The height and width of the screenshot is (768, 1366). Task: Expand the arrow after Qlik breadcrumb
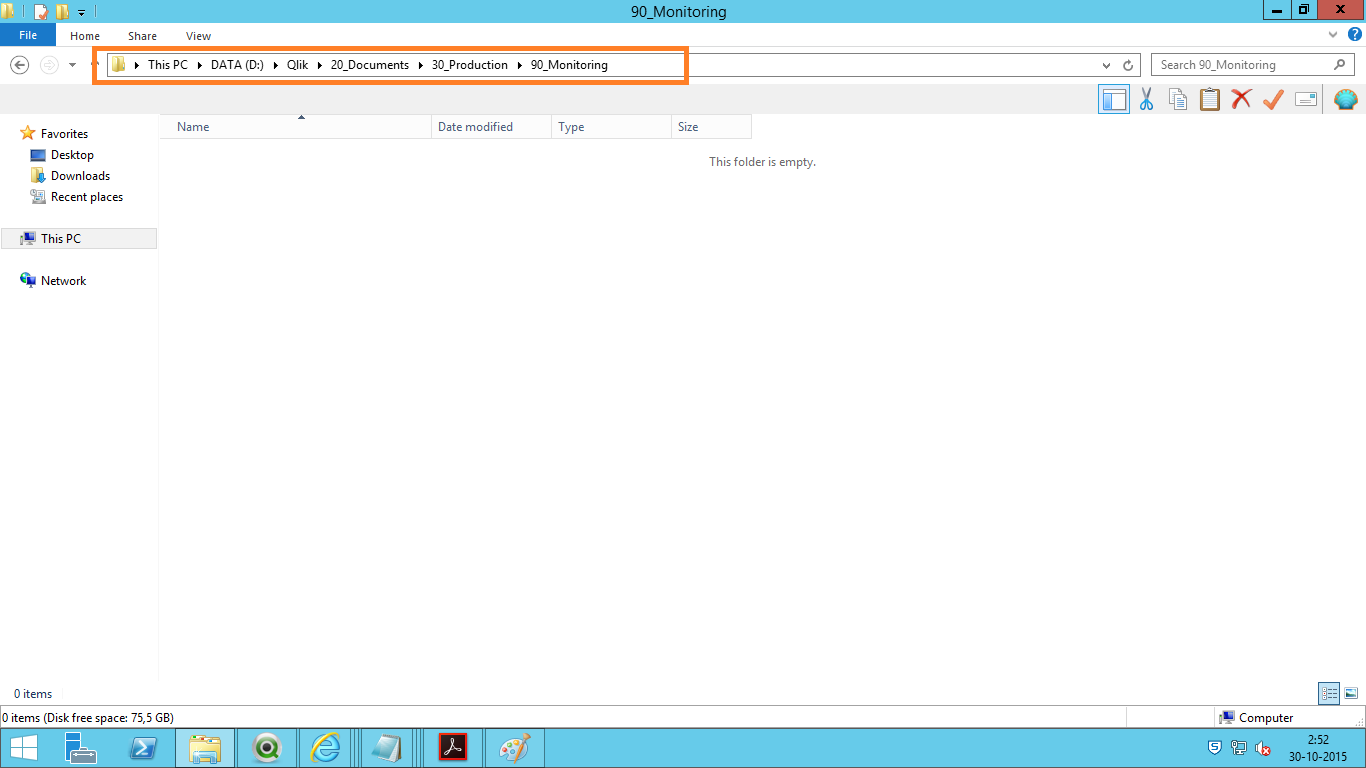pyautogui.click(x=320, y=65)
